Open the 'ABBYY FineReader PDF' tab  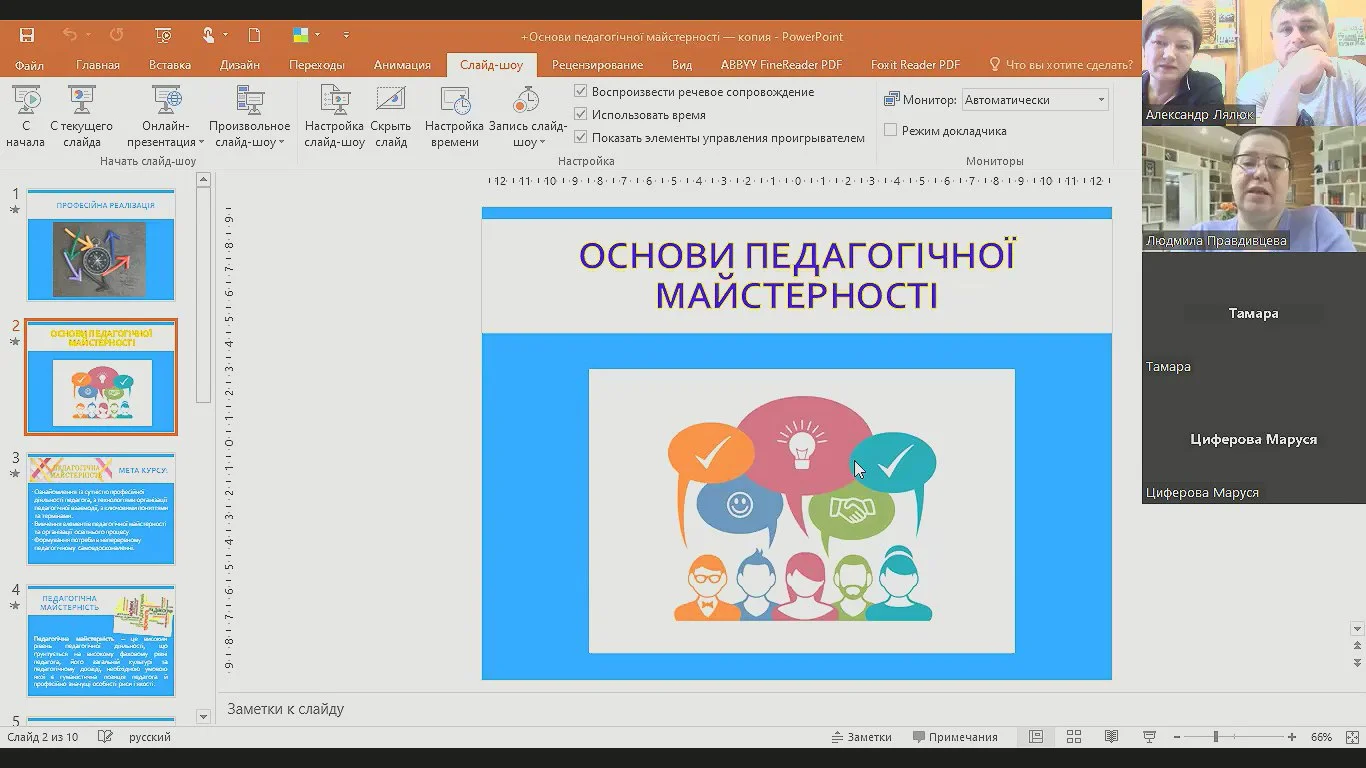tap(781, 64)
